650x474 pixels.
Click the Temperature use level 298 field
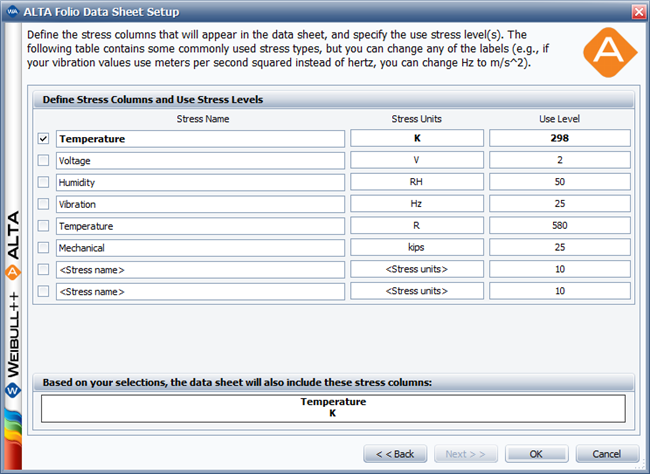click(559, 139)
